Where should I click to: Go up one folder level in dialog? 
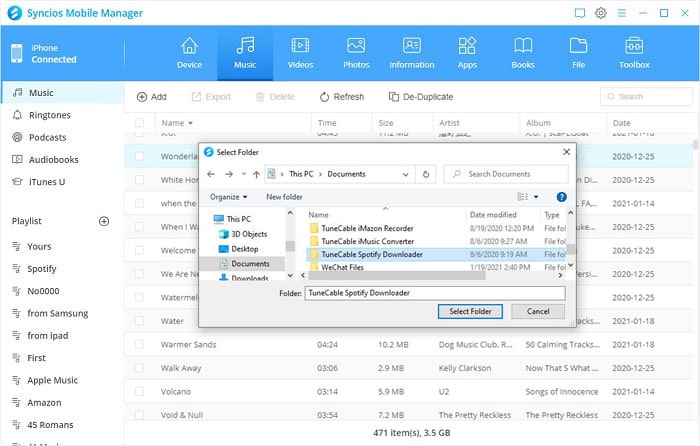pyautogui.click(x=256, y=174)
